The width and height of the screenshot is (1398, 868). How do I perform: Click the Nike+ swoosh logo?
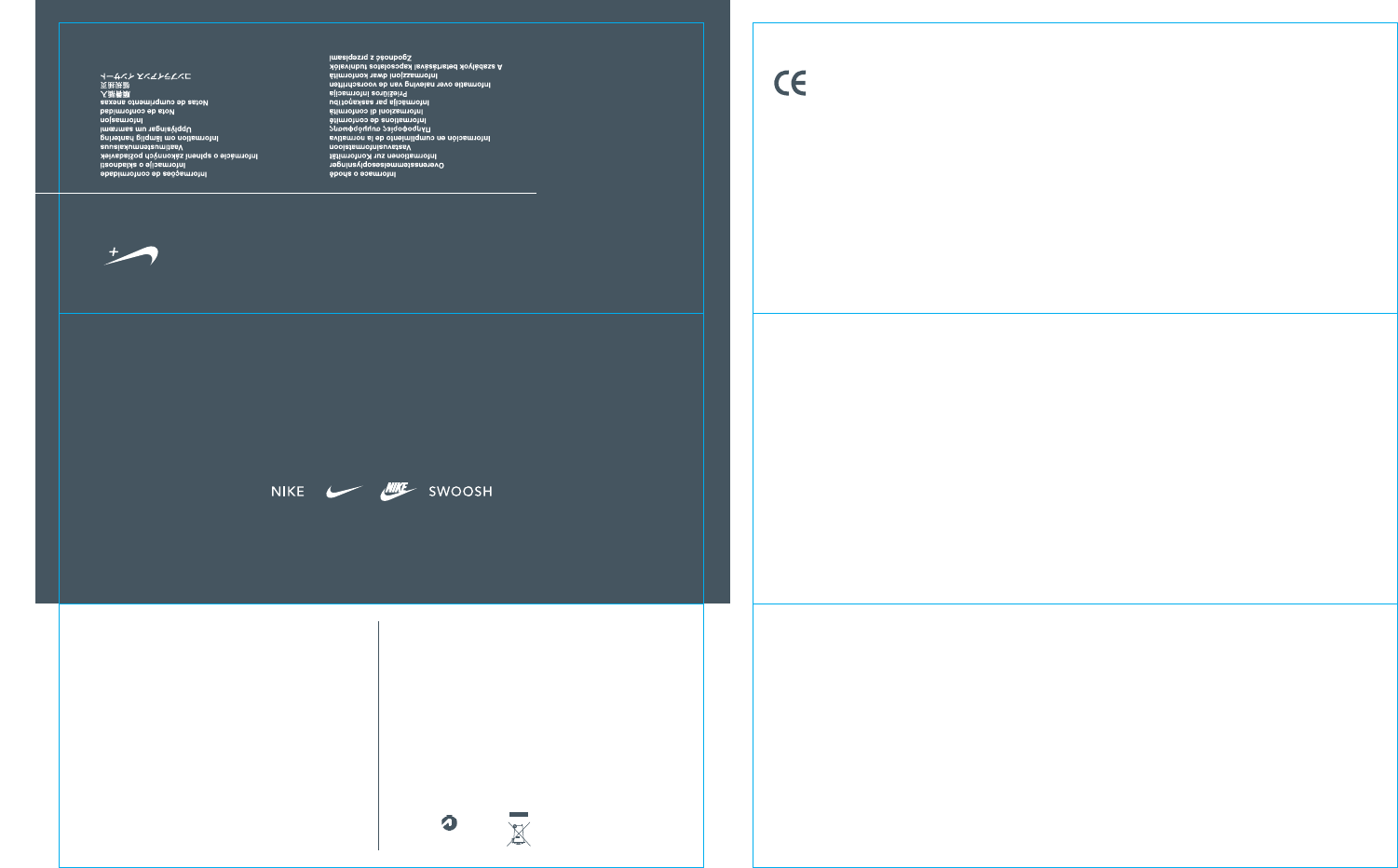(x=131, y=255)
